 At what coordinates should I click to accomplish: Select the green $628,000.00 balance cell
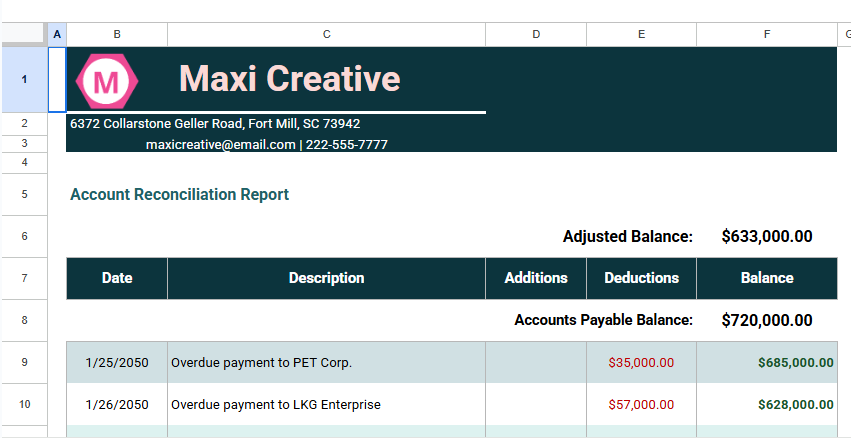[766, 405]
